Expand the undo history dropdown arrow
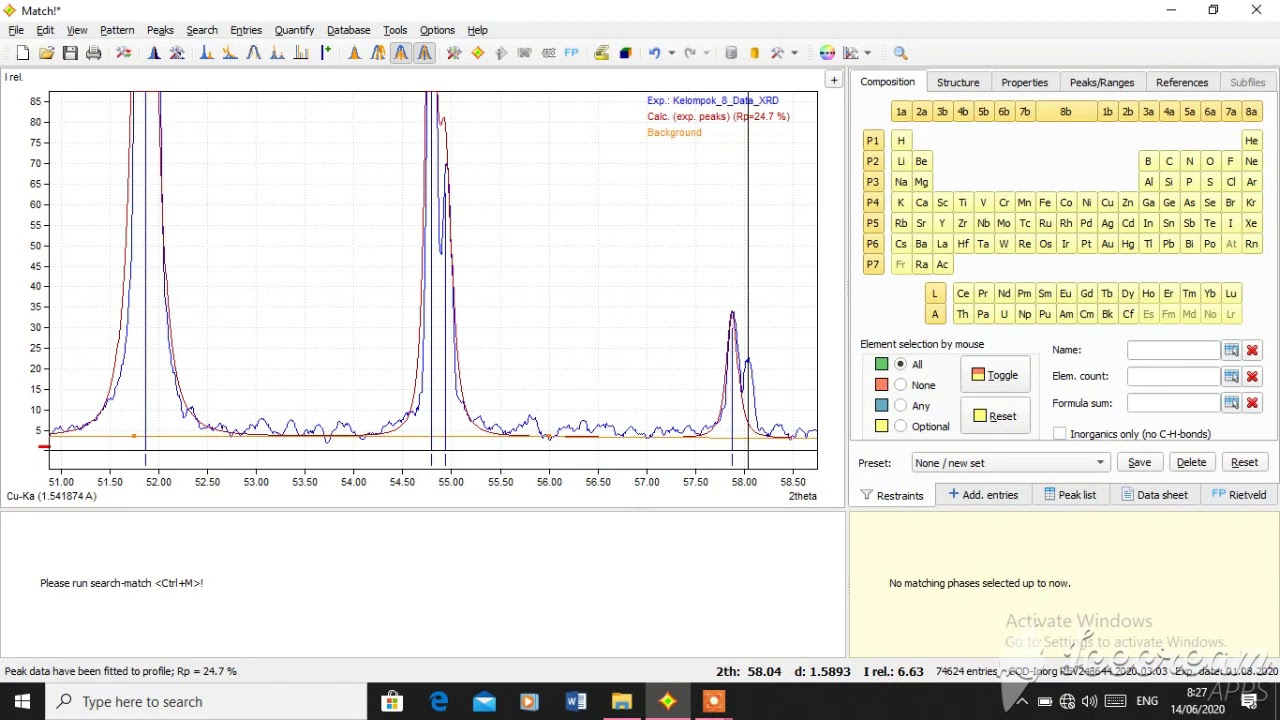 point(671,53)
